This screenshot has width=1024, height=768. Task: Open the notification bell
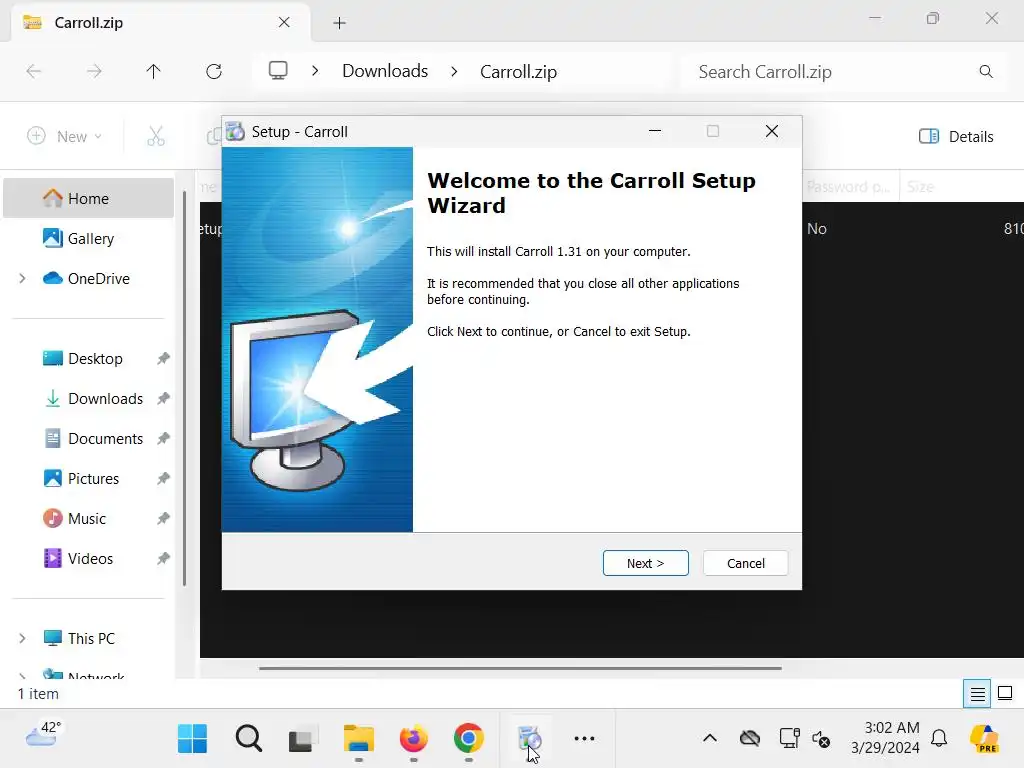pos(939,739)
